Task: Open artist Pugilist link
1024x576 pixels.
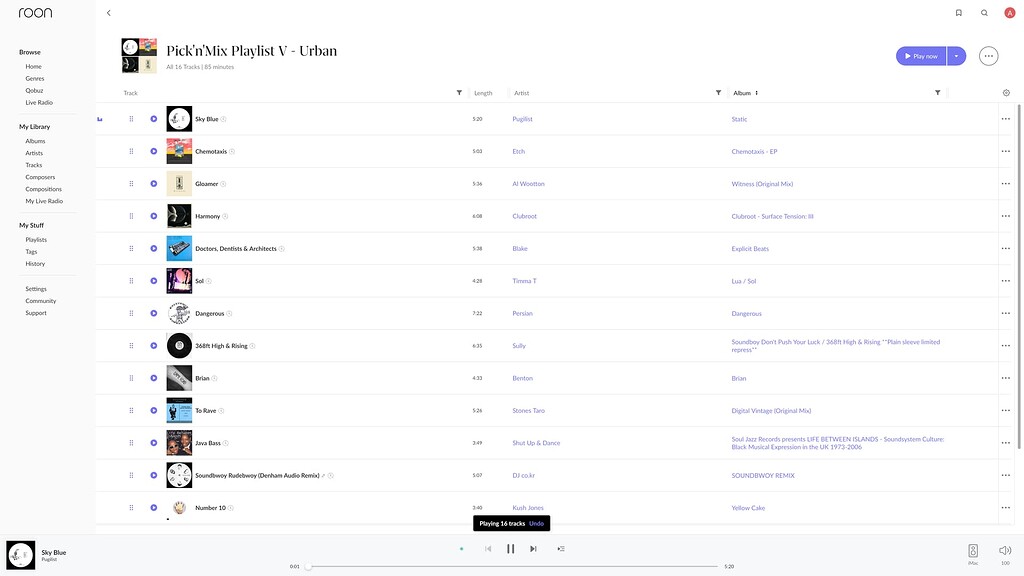Action: [x=522, y=119]
